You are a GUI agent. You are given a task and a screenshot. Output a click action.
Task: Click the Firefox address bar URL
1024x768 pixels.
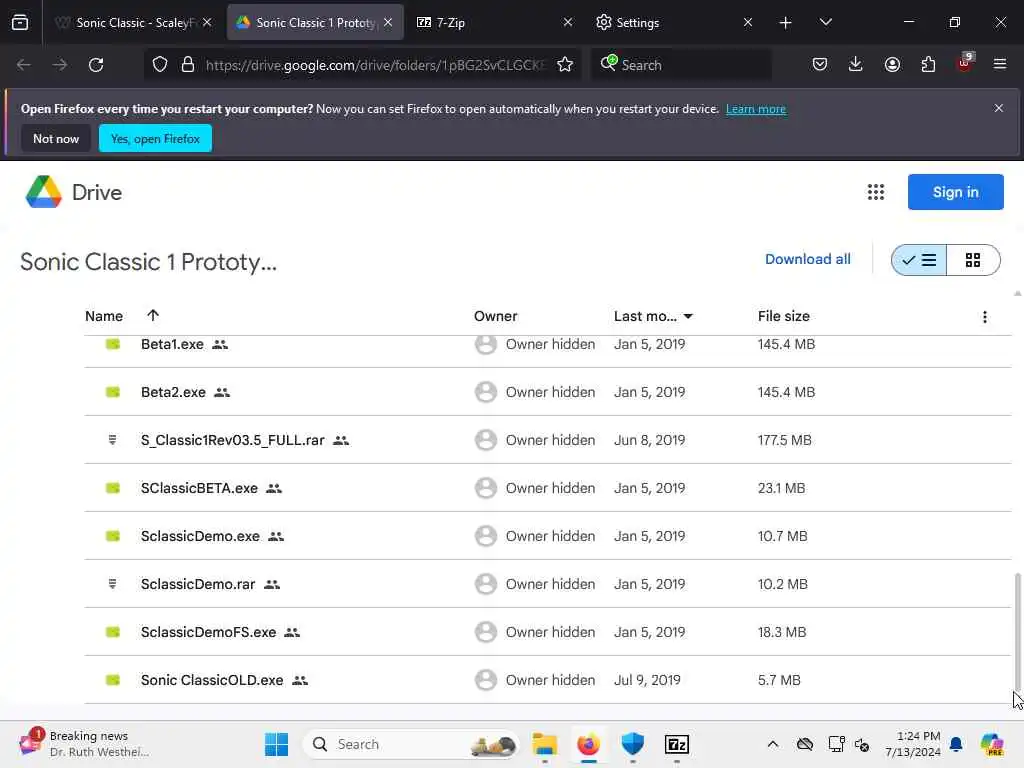(x=375, y=65)
